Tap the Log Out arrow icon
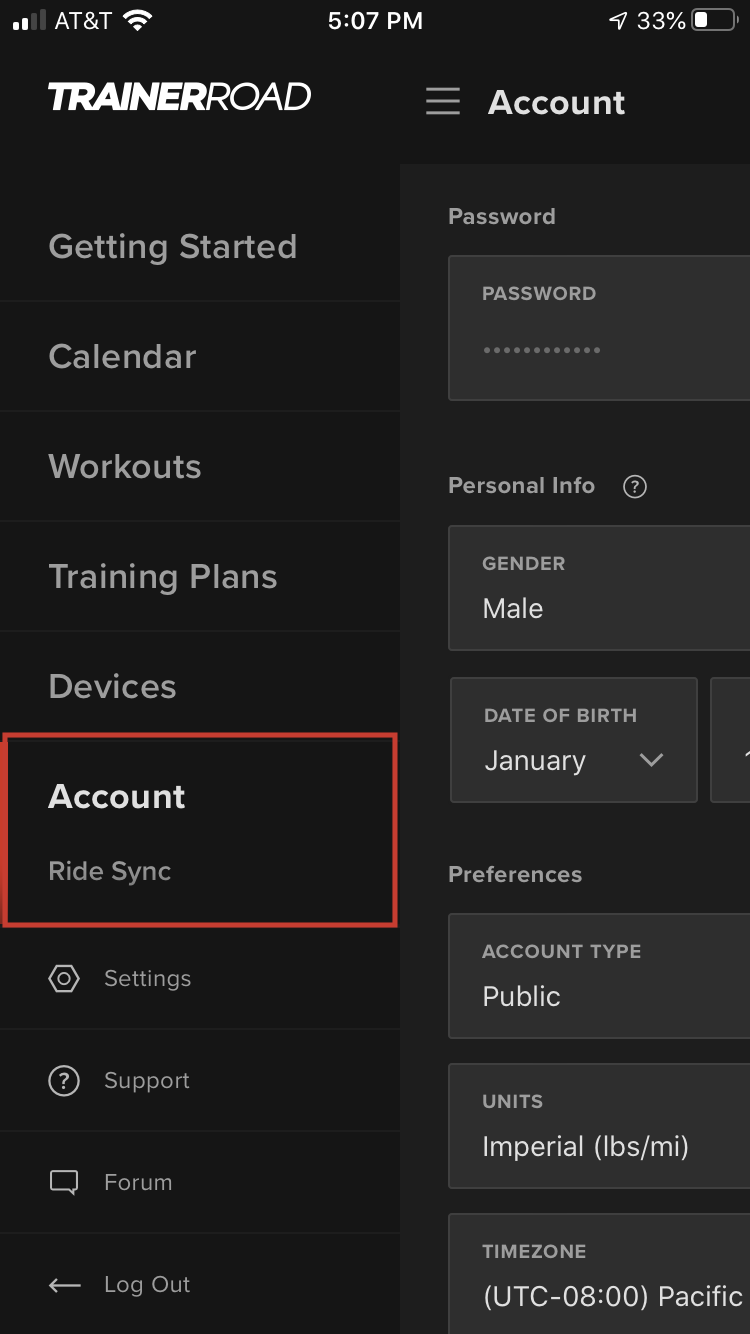 [65, 1285]
